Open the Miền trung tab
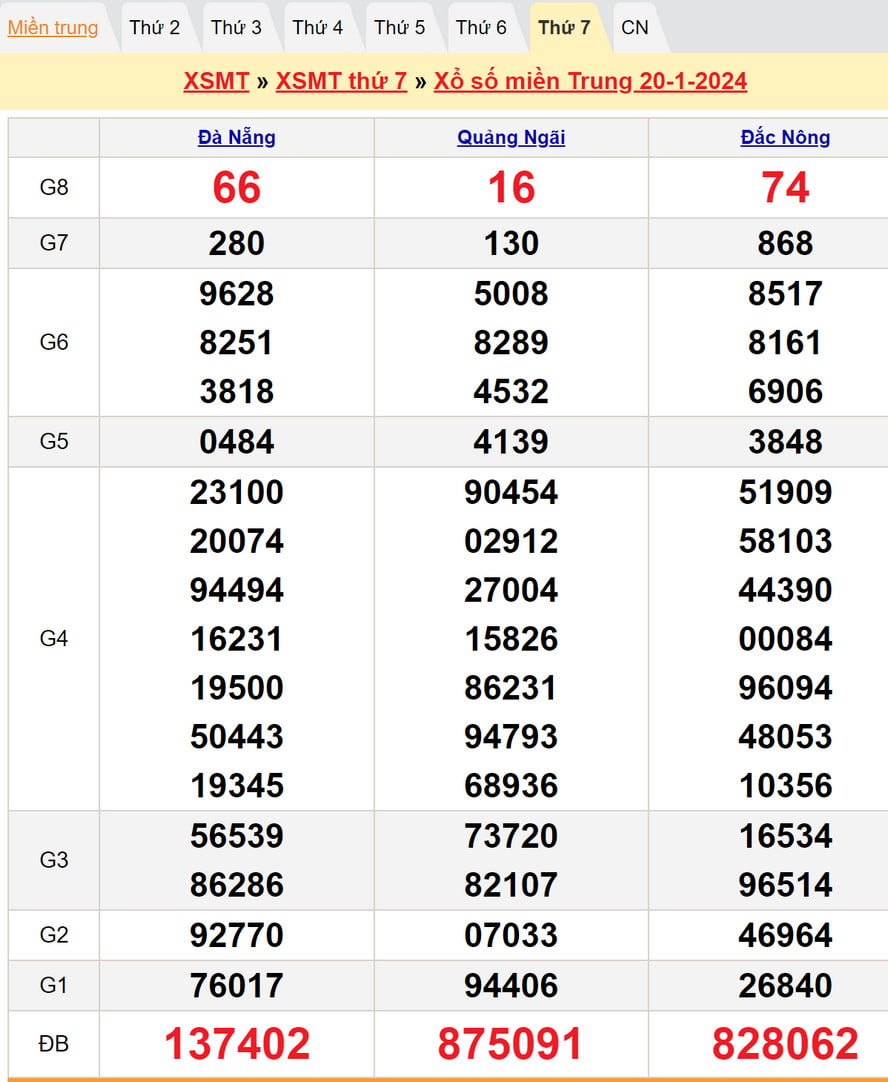The height and width of the screenshot is (1082, 888). point(53,28)
